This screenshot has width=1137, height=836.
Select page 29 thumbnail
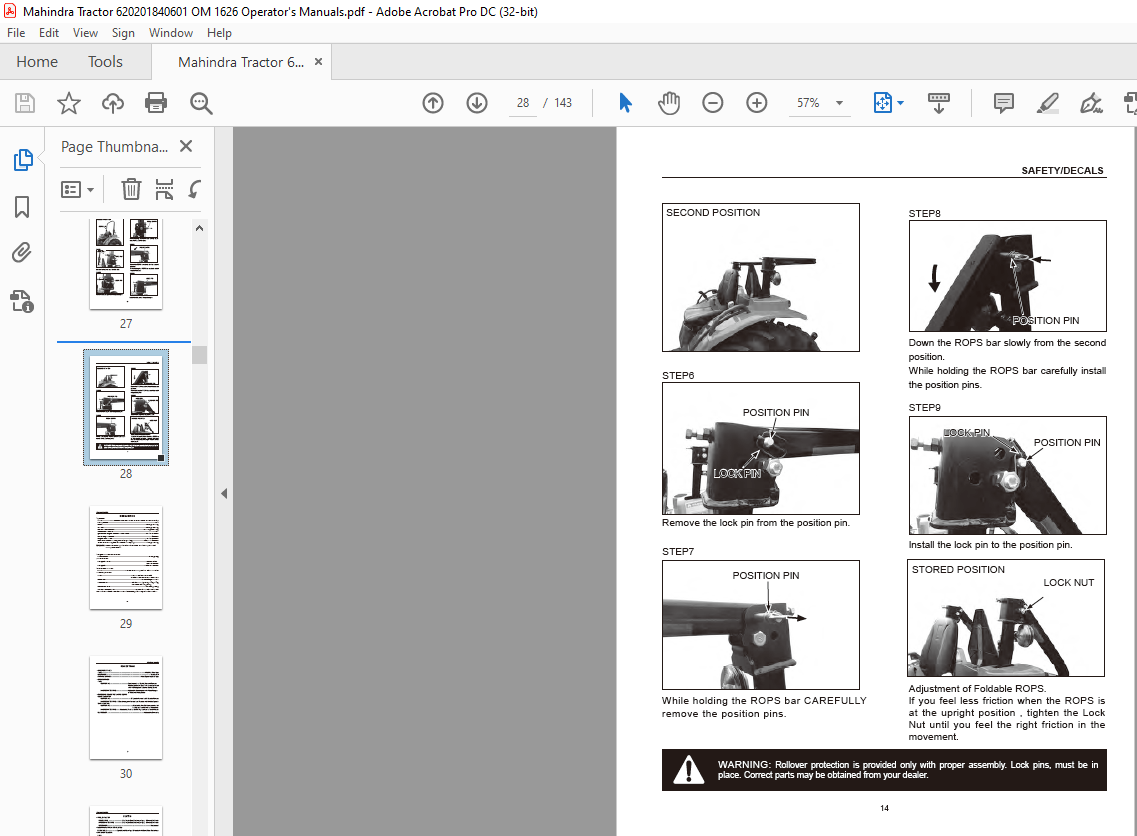[x=125, y=558]
